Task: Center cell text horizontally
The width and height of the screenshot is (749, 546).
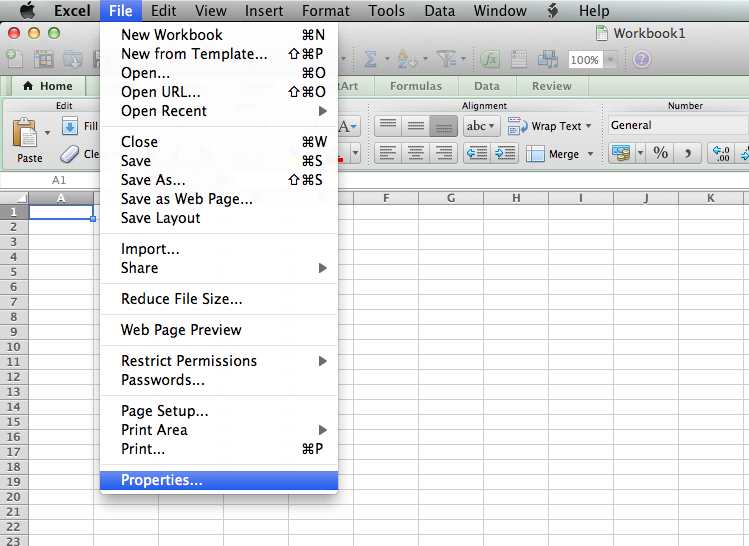Action: click(416, 154)
